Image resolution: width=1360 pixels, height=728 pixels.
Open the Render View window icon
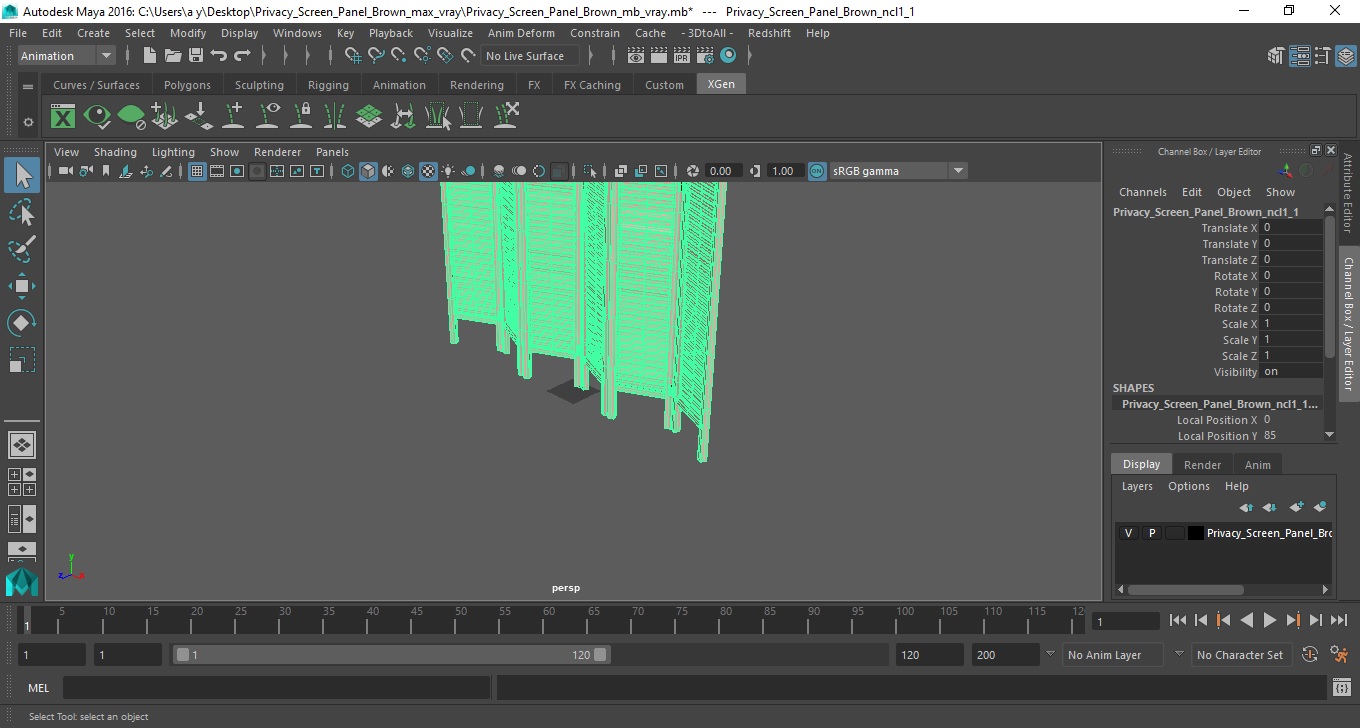pos(636,56)
